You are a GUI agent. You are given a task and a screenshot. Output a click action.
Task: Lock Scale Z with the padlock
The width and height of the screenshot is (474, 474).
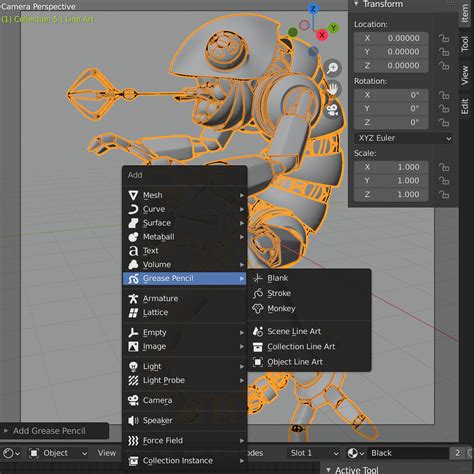point(444,195)
